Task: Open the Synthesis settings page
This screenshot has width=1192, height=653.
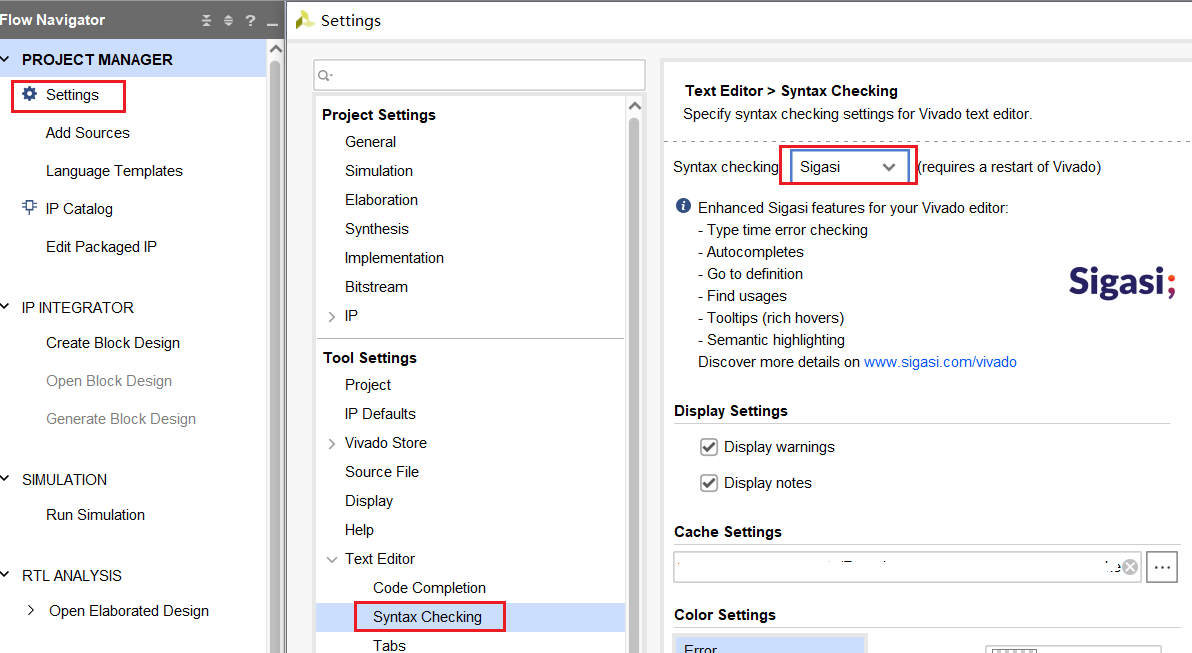Action: pos(376,229)
